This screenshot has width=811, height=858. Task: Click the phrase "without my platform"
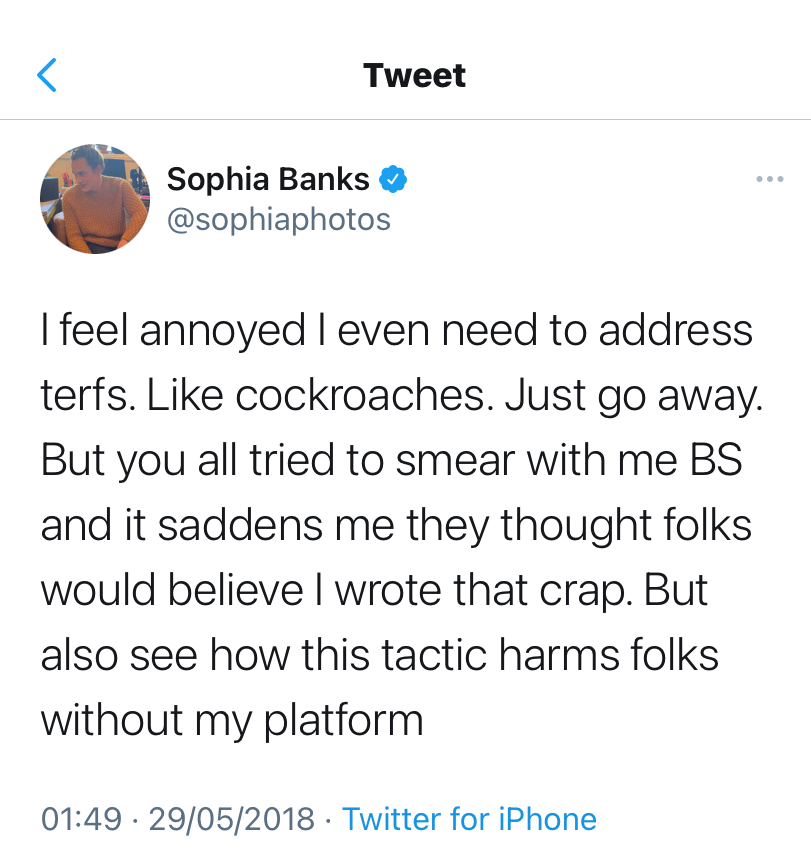click(x=232, y=721)
